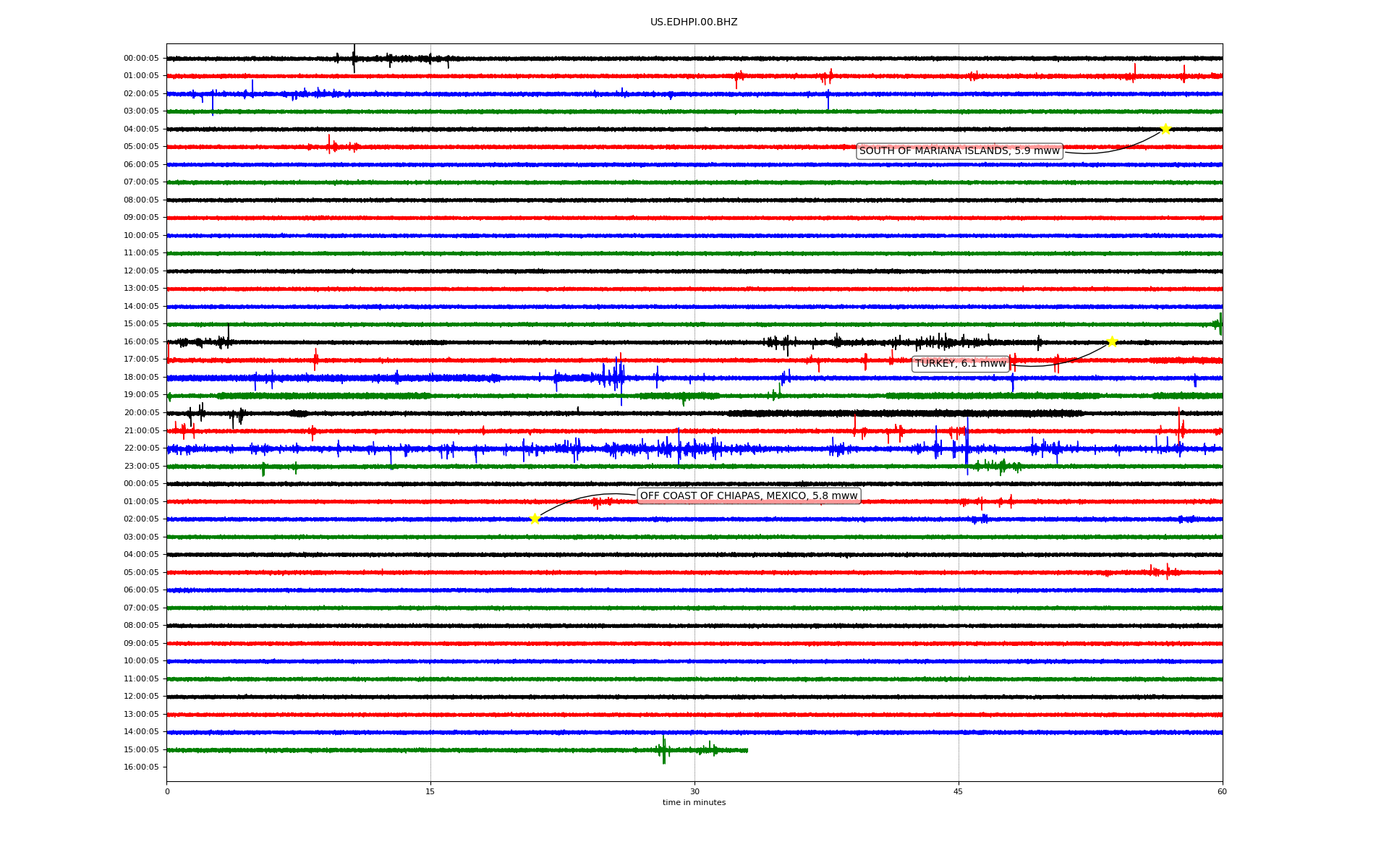This screenshot has height=868, width=1389.
Task: Select the 'OFF COAST OF CHIAPAS, MEXICO, 5.8 mww' label
Action: tap(749, 496)
